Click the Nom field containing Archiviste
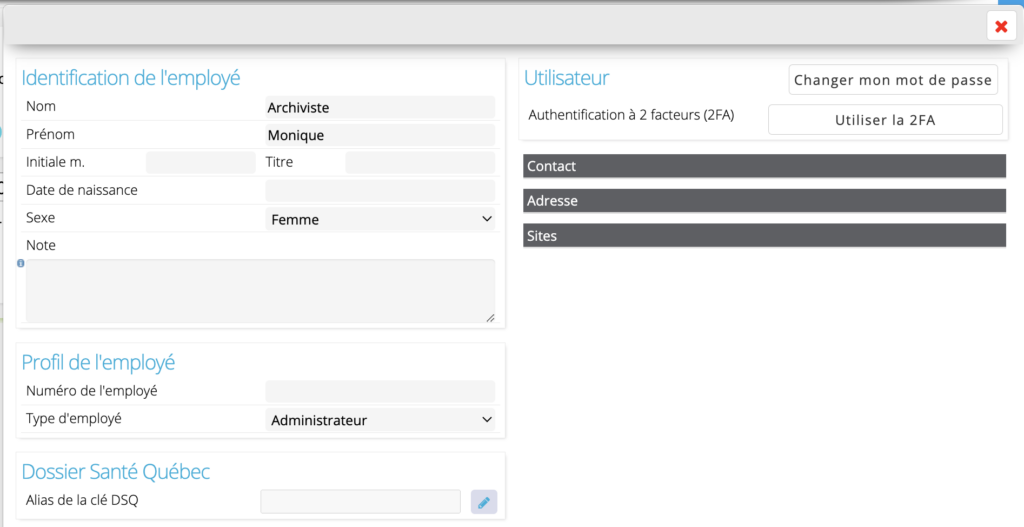Viewport: 1024px width, 527px height. click(380, 107)
